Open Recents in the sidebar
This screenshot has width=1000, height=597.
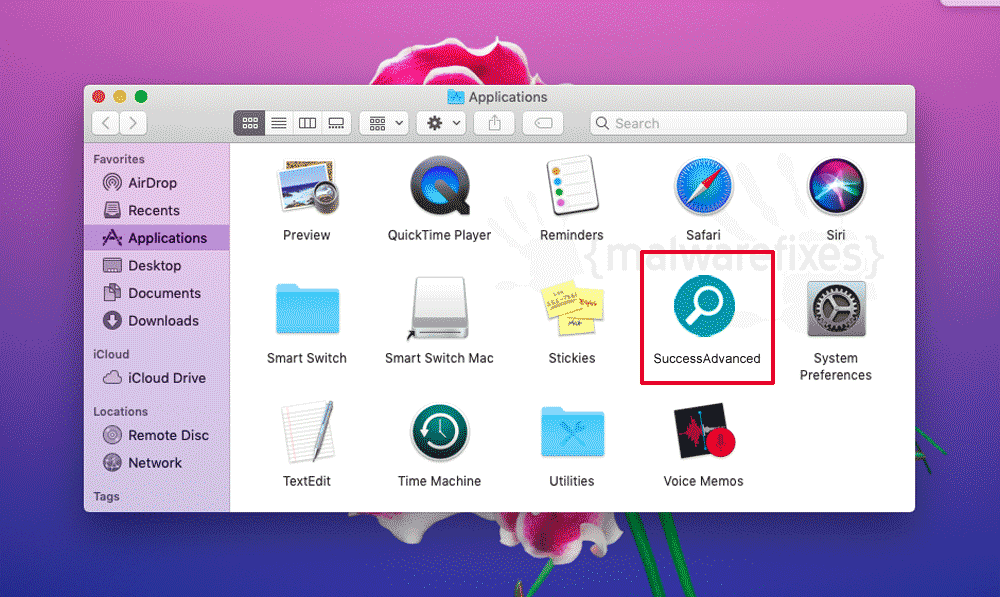point(157,210)
